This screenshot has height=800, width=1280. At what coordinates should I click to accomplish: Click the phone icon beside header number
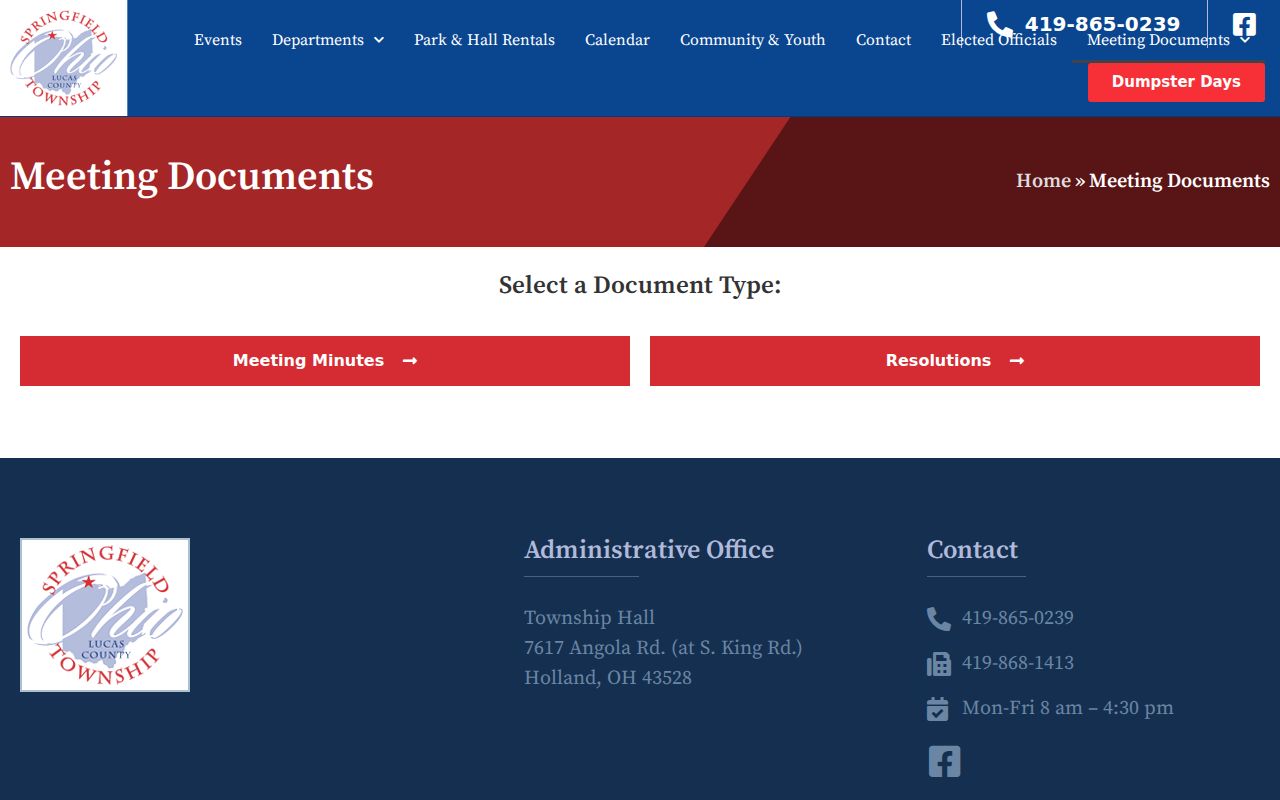tap(999, 24)
